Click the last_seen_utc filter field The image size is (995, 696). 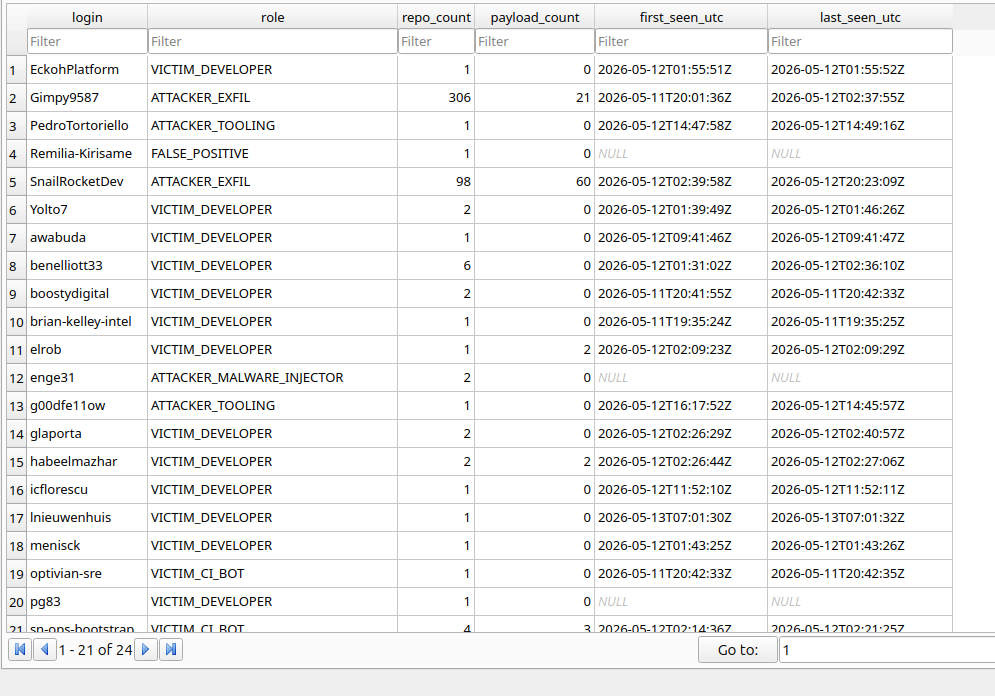click(x=860, y=41)
